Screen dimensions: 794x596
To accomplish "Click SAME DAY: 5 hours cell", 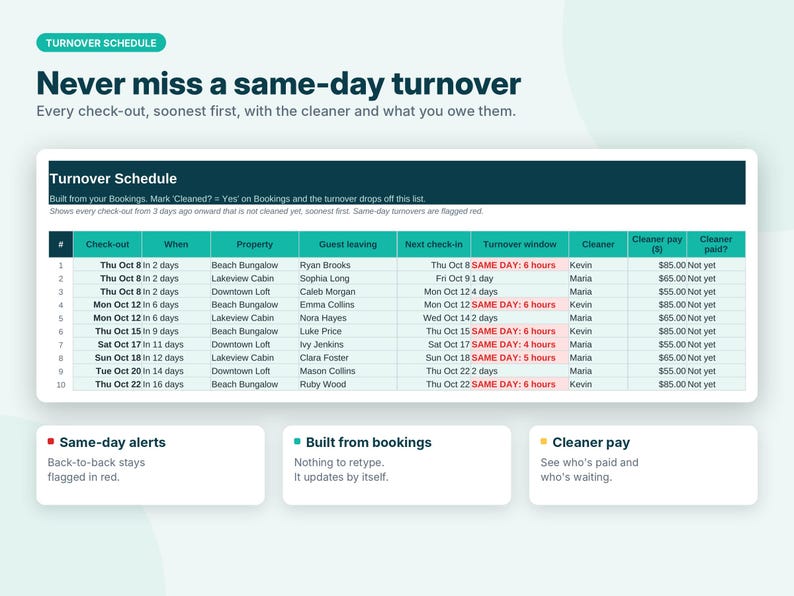I will coord(520,357).
